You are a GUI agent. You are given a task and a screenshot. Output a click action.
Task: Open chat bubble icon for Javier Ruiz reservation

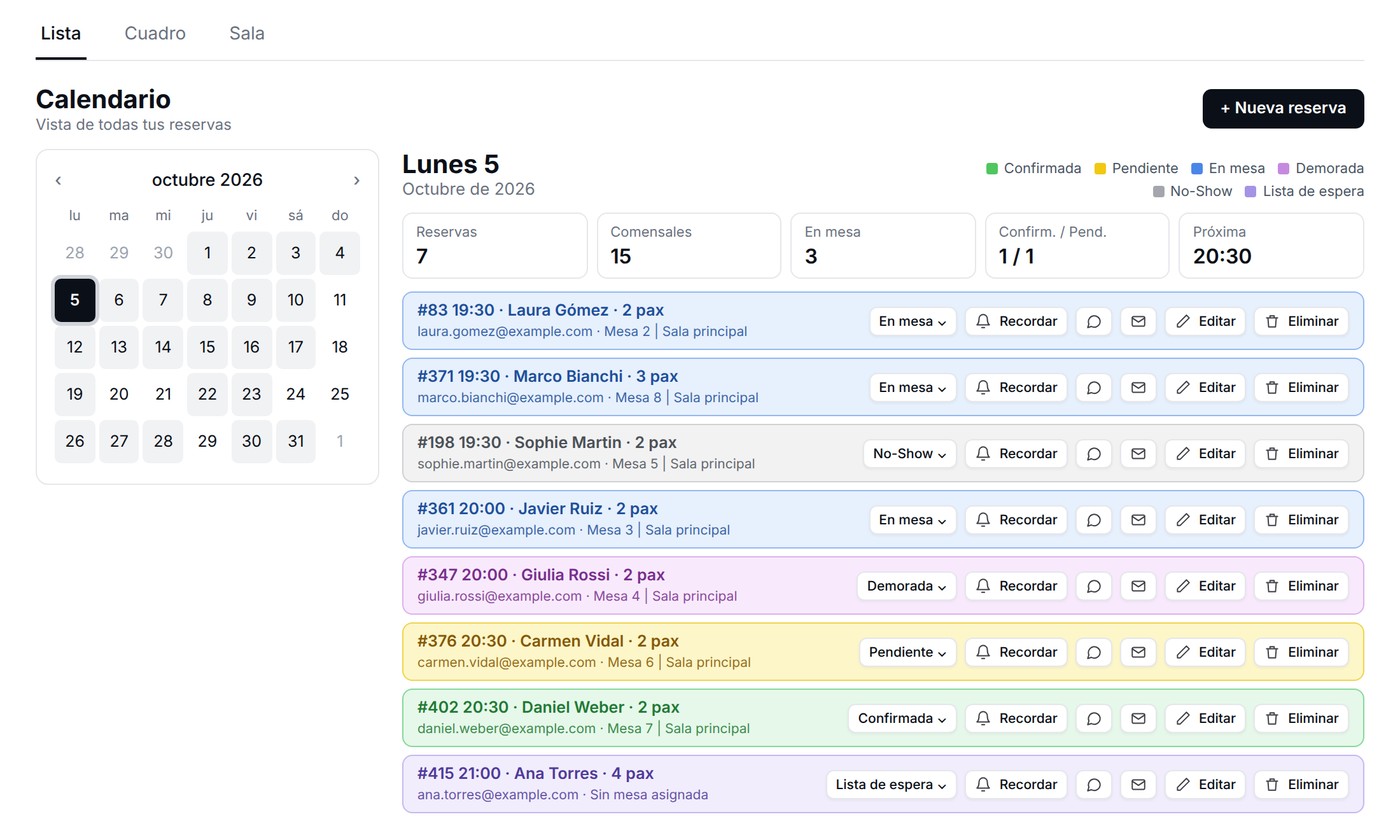1093,519
